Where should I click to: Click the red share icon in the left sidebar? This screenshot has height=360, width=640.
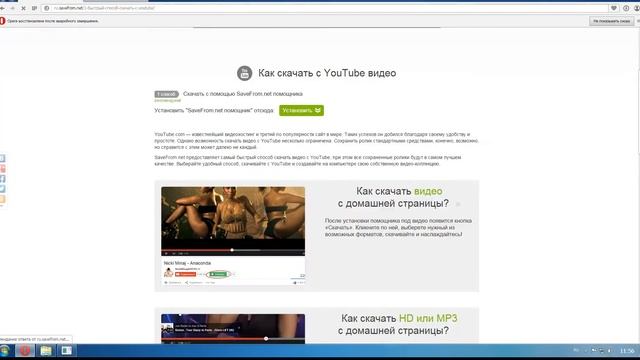point(2,169)
